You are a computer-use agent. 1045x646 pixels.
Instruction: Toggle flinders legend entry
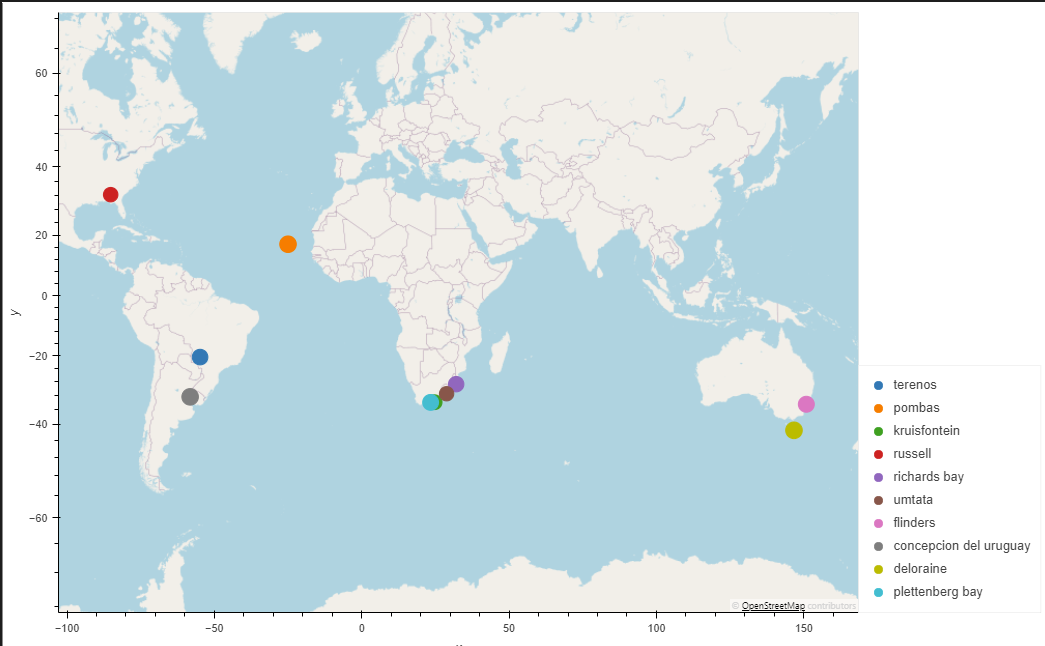click(x=904, y=523)
